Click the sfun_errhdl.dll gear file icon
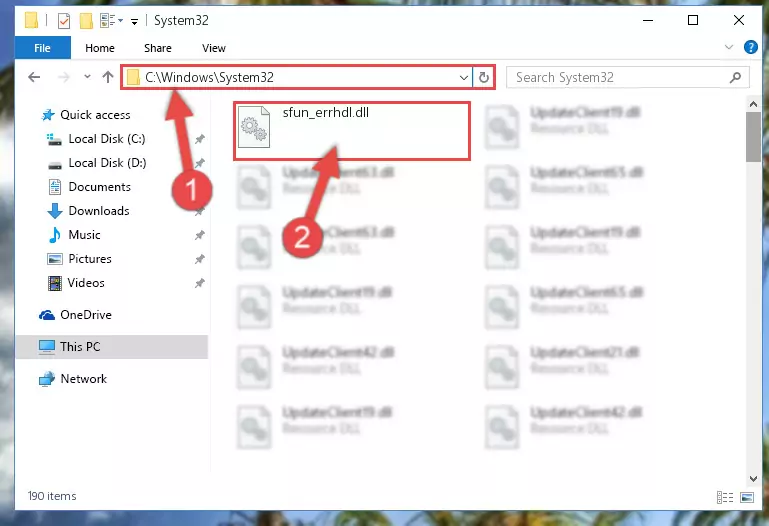 tap(254, 127)
